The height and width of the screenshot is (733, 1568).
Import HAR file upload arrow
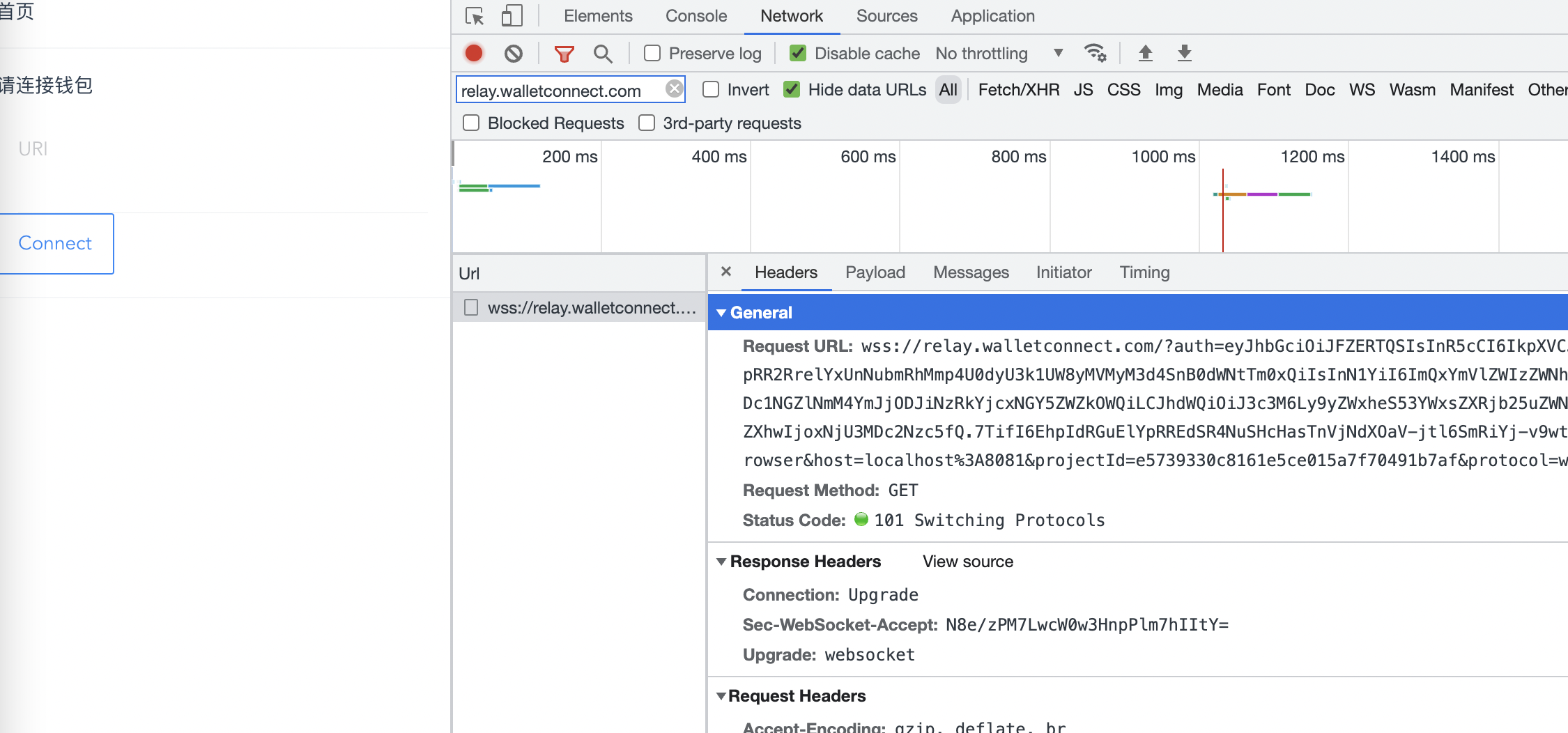pos(1145,53)
